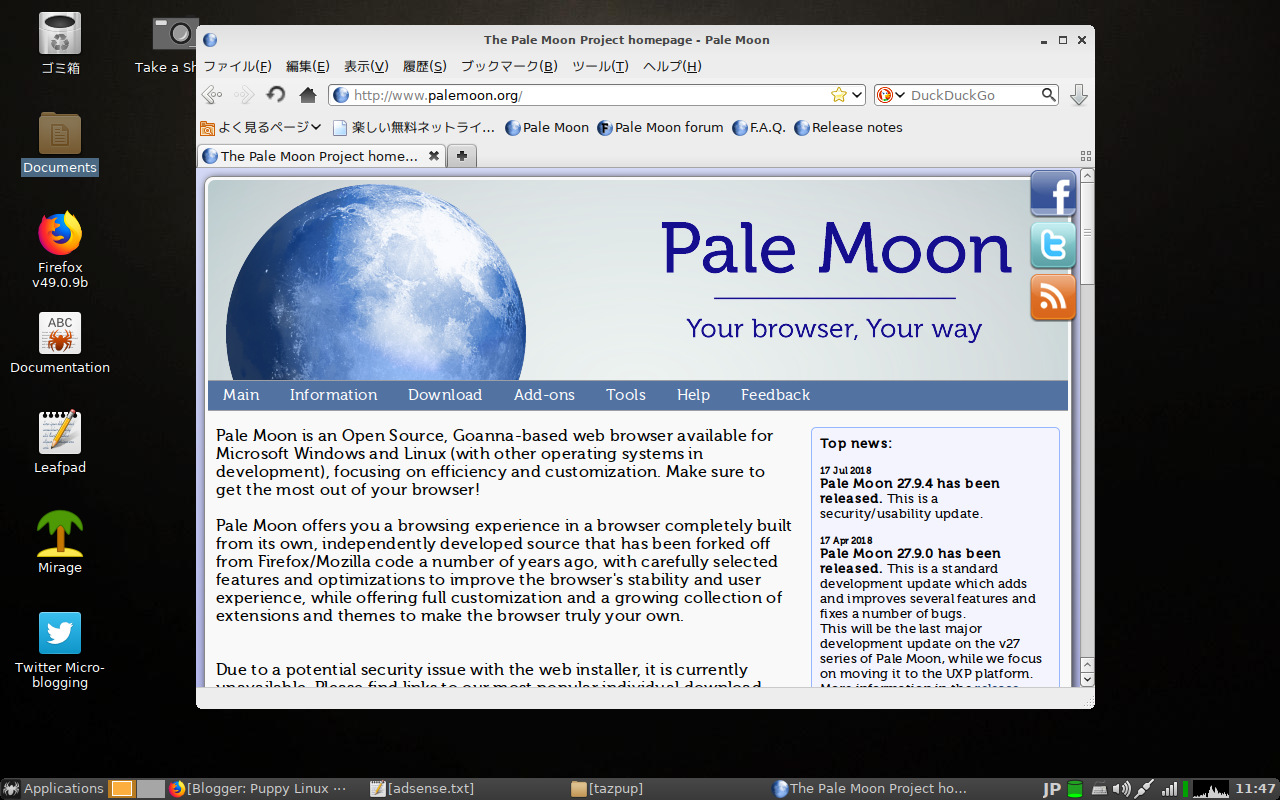This screenshot has width=1280, height=800.
Task: Open the 履歴(S) menu
Action: 424,66
